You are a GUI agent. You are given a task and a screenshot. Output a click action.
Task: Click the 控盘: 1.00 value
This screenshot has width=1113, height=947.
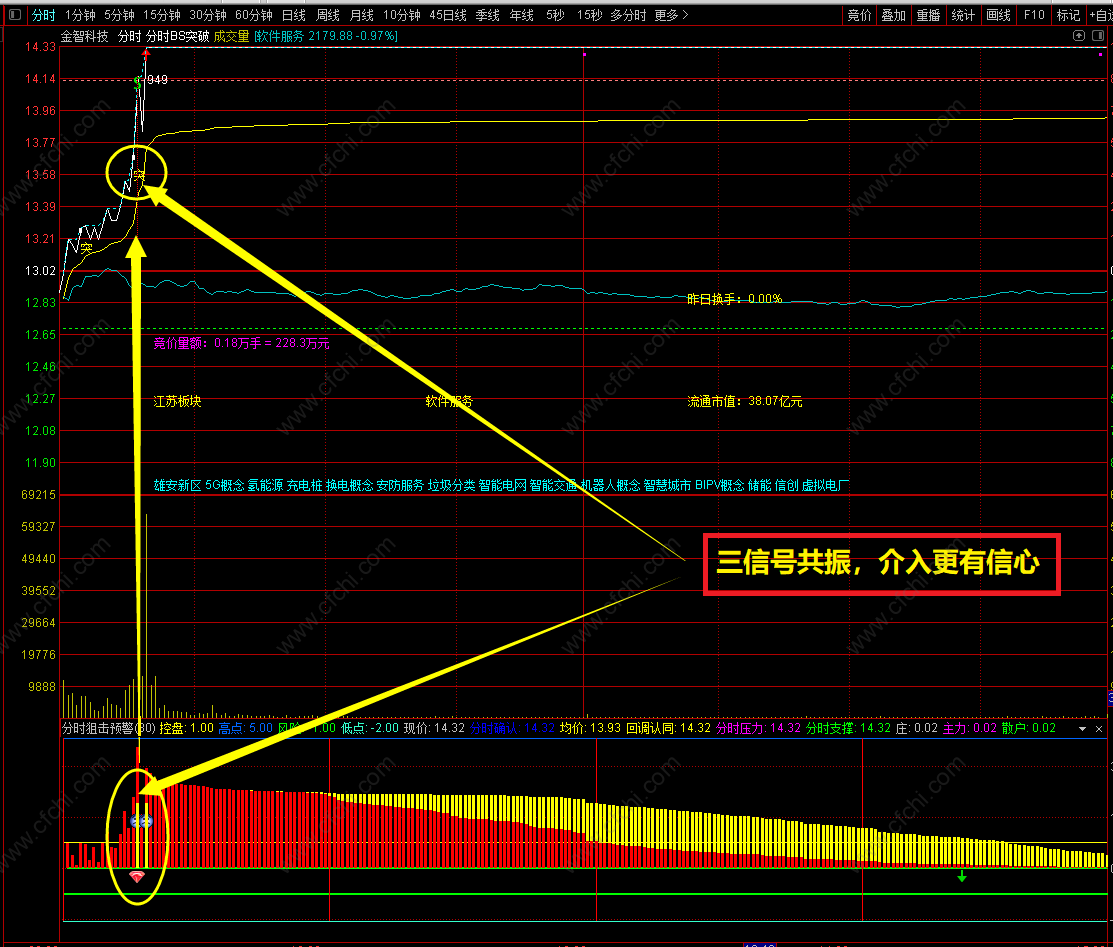click(186, 728)
